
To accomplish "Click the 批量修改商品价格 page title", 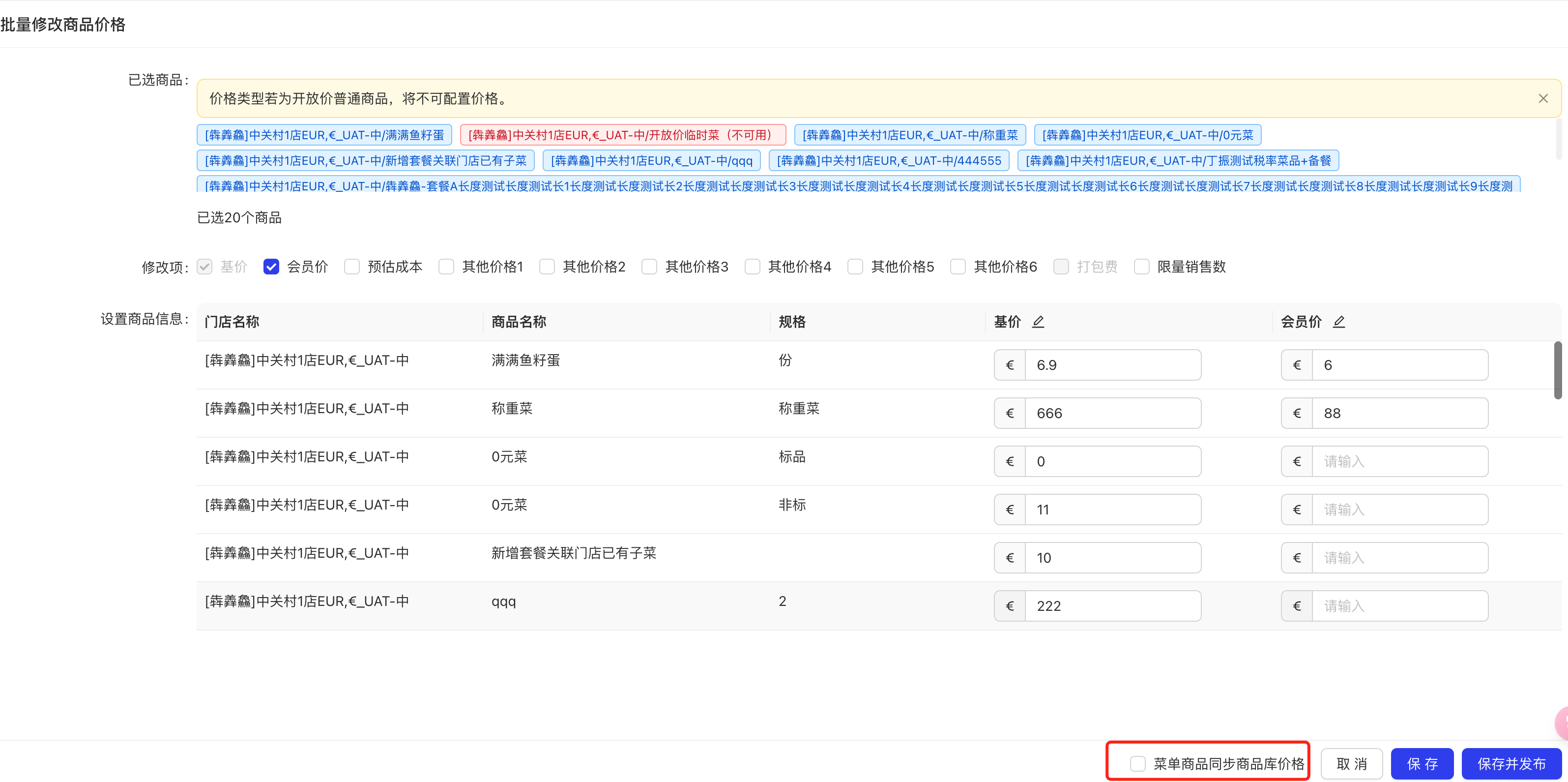I will click(x=63, y=25).
